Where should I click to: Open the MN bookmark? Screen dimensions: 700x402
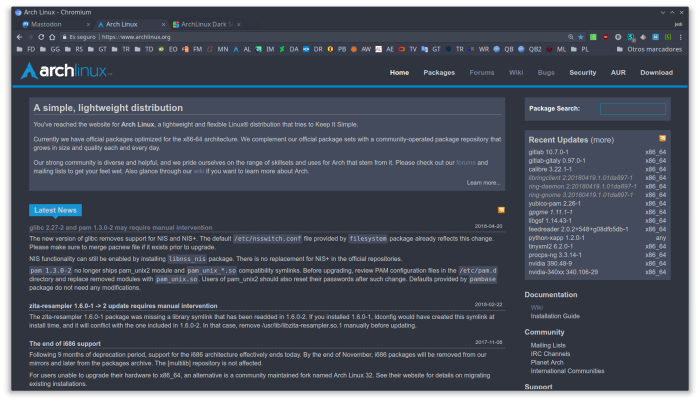coord(217,50)
